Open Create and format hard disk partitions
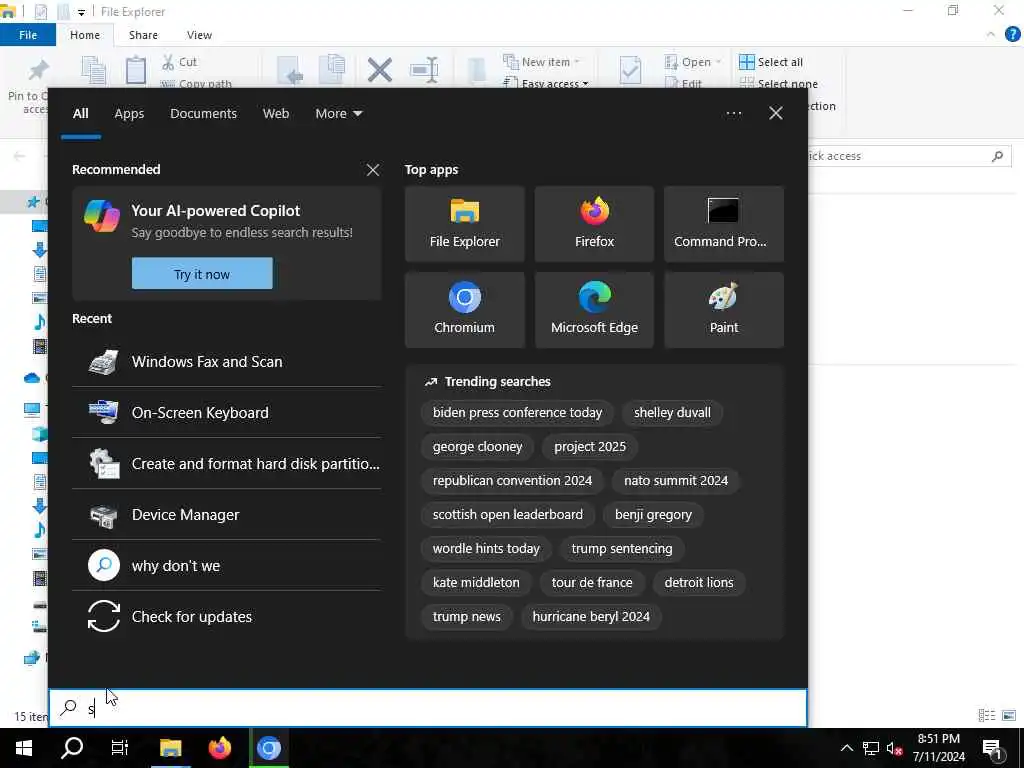Image resolution: width=1024 pixels, height=768 pixels. (x=227, y=464)
